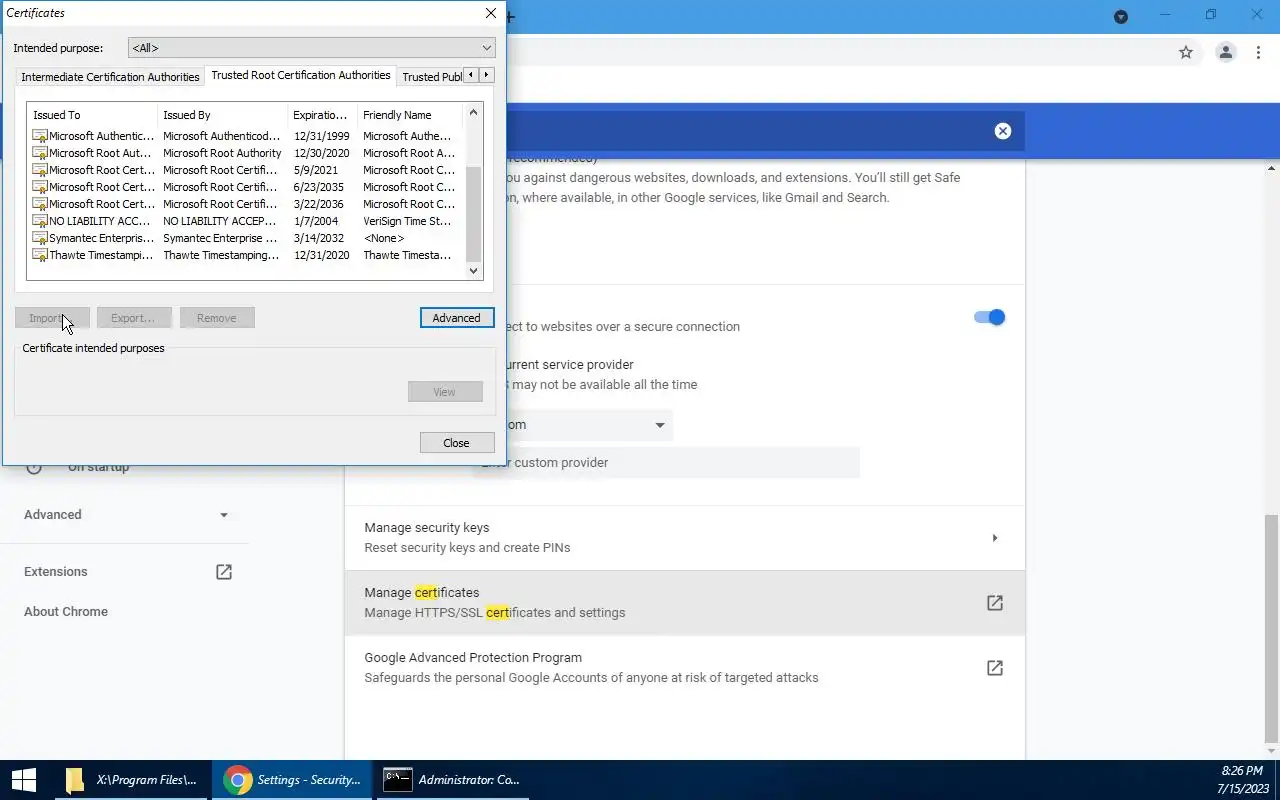Open the Chrome three-dot menu

click(1258, 53)
